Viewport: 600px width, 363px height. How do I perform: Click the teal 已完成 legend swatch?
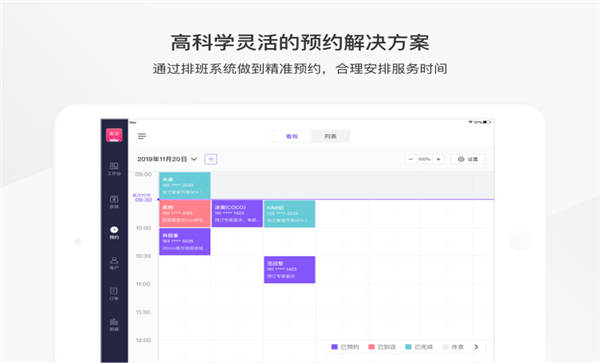point(408,347)
